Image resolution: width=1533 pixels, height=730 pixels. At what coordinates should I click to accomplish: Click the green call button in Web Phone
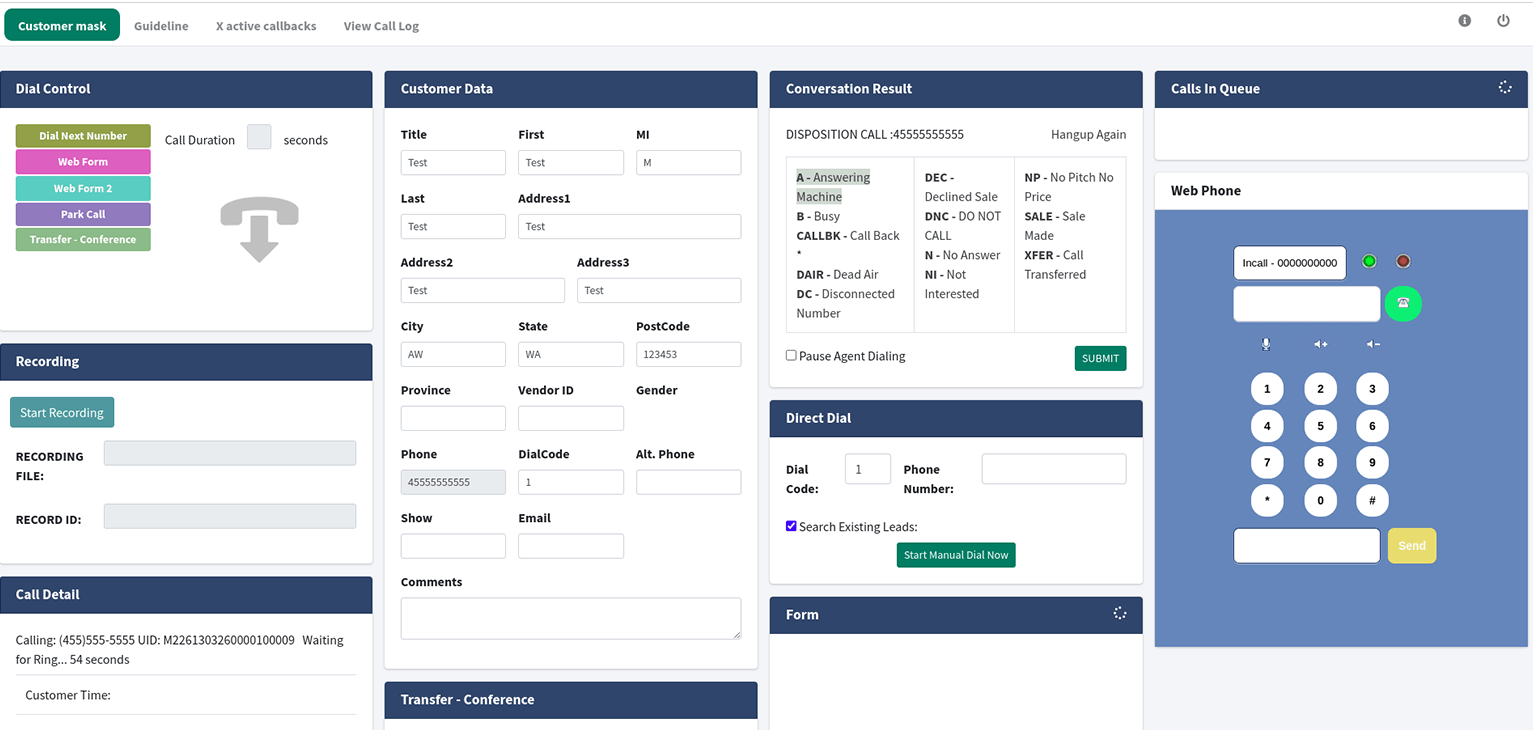click(x=1403, y=303)
